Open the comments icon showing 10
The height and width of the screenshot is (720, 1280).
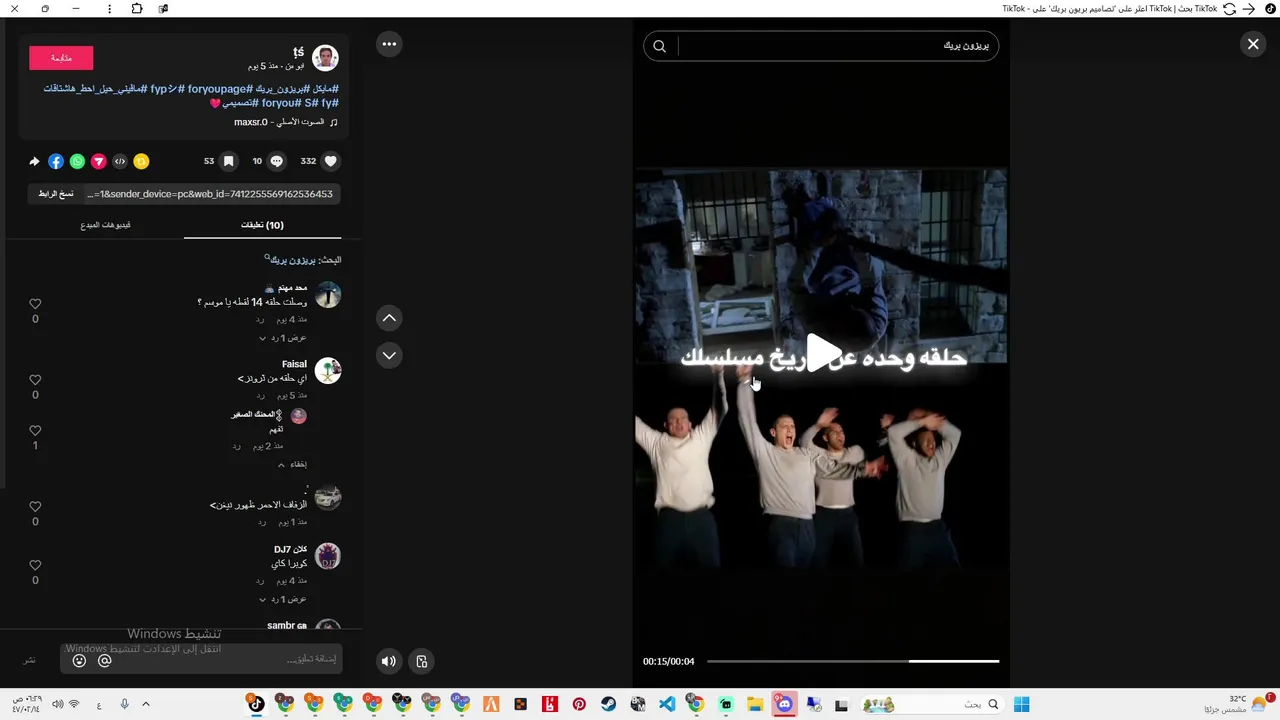(277, 161)
